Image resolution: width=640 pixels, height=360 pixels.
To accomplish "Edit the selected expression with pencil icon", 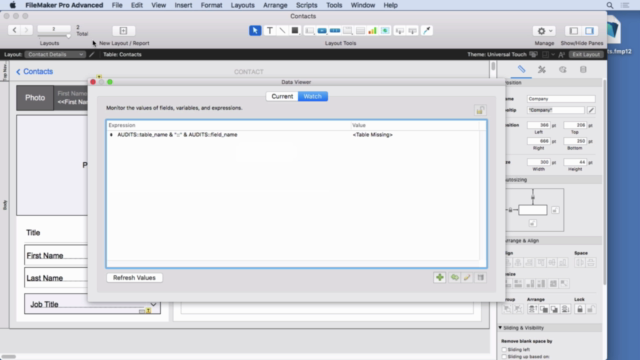I will point(467,278).
